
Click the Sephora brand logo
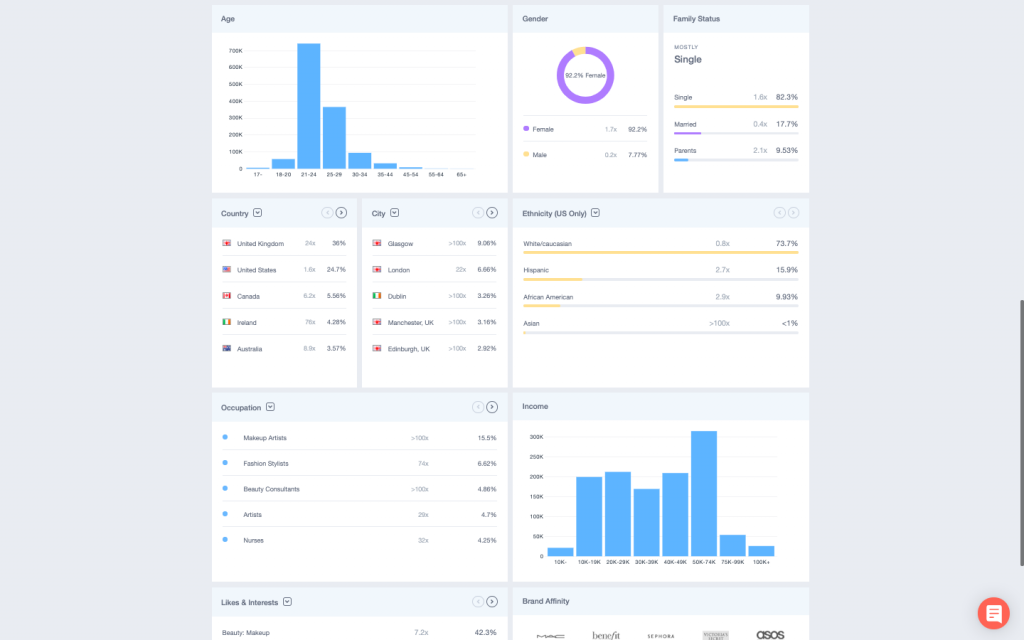click(x=661, y=636)
